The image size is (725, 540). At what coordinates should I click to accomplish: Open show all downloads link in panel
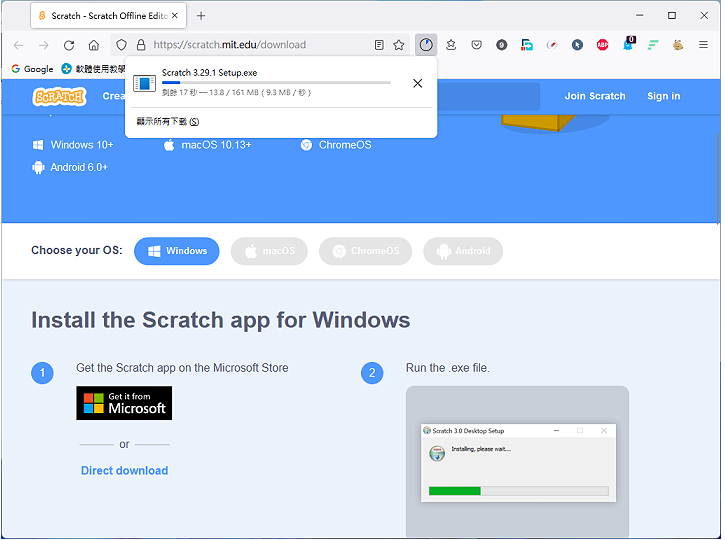point(167,122)
